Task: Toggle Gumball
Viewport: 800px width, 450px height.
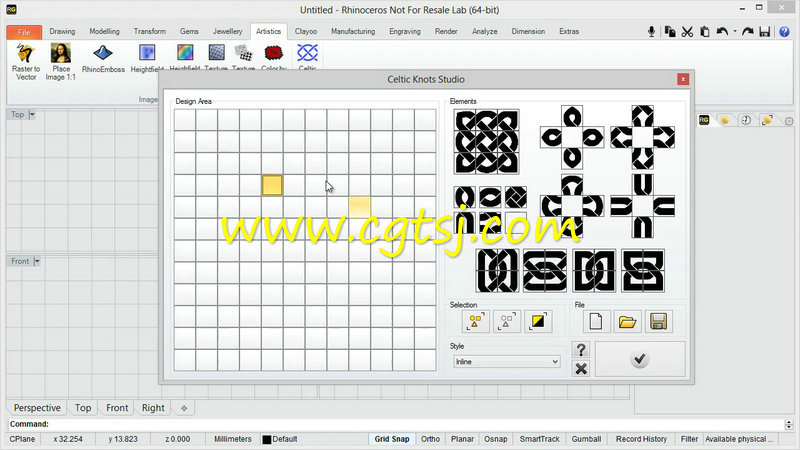Action: [586, 439]
